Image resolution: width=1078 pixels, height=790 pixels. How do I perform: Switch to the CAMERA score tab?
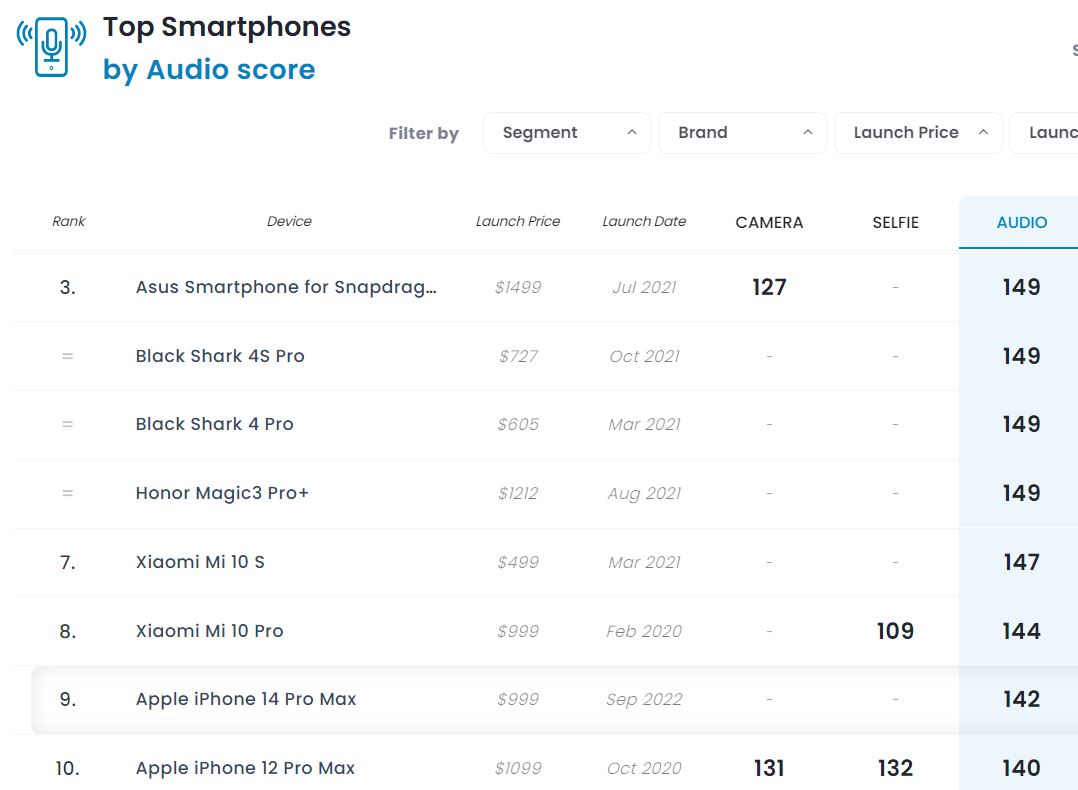769,223
